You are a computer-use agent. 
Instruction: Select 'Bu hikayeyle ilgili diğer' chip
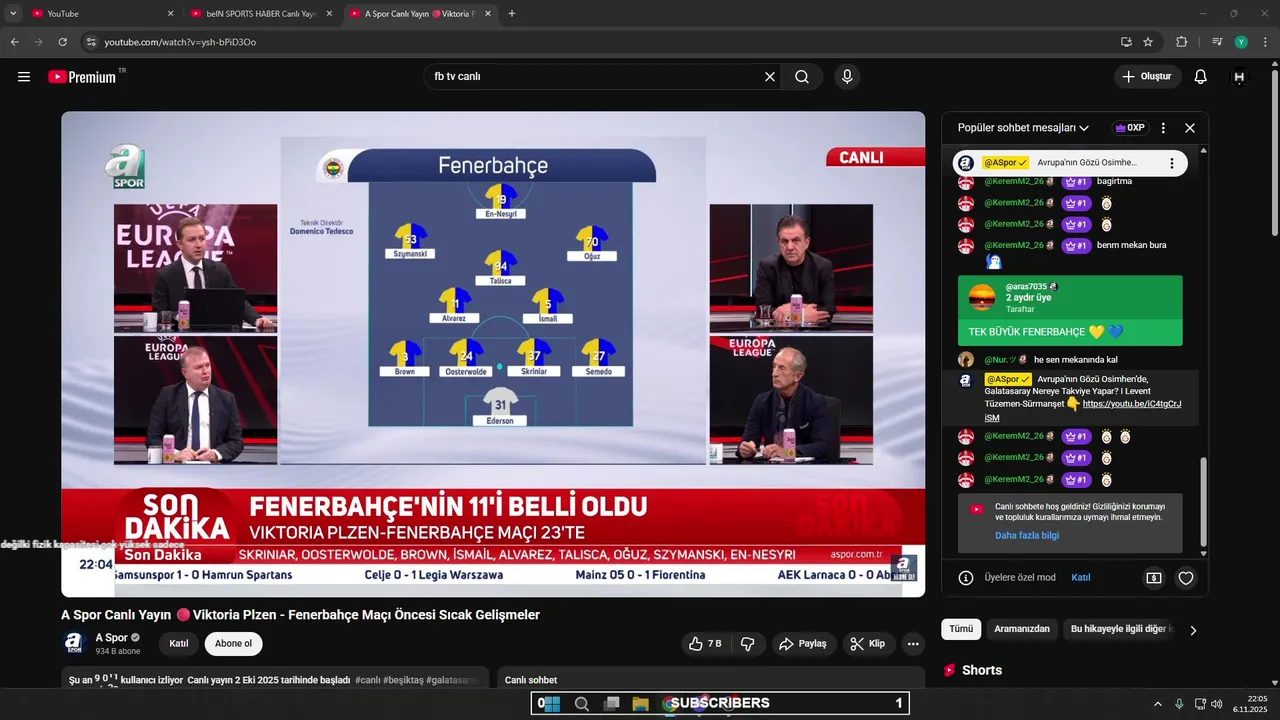click(x=1119, y=629)
